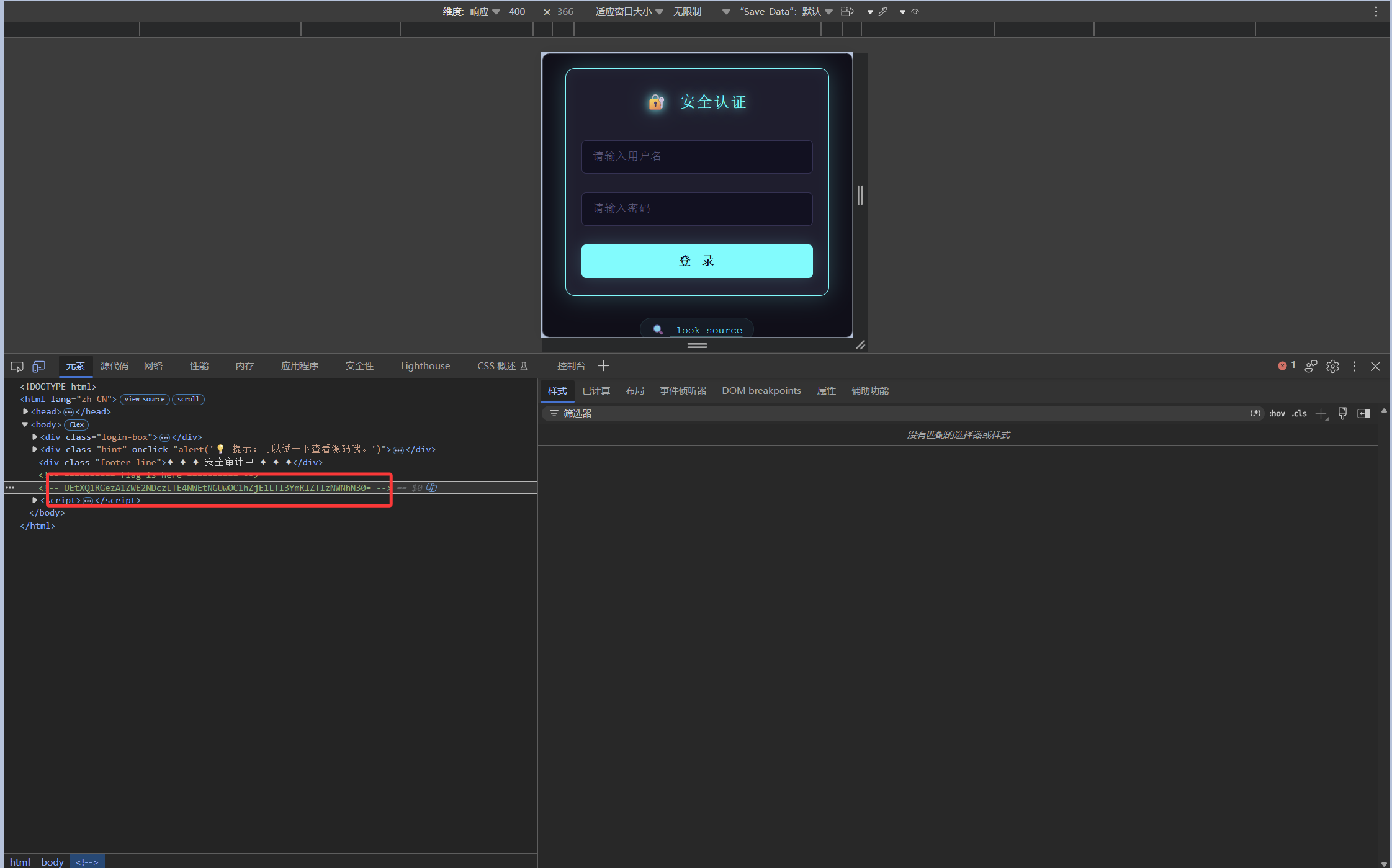Open the 适应窗口大小 zoom dropdown
The height and width of the screenshot is (868, 1392).
coord(629,11)
